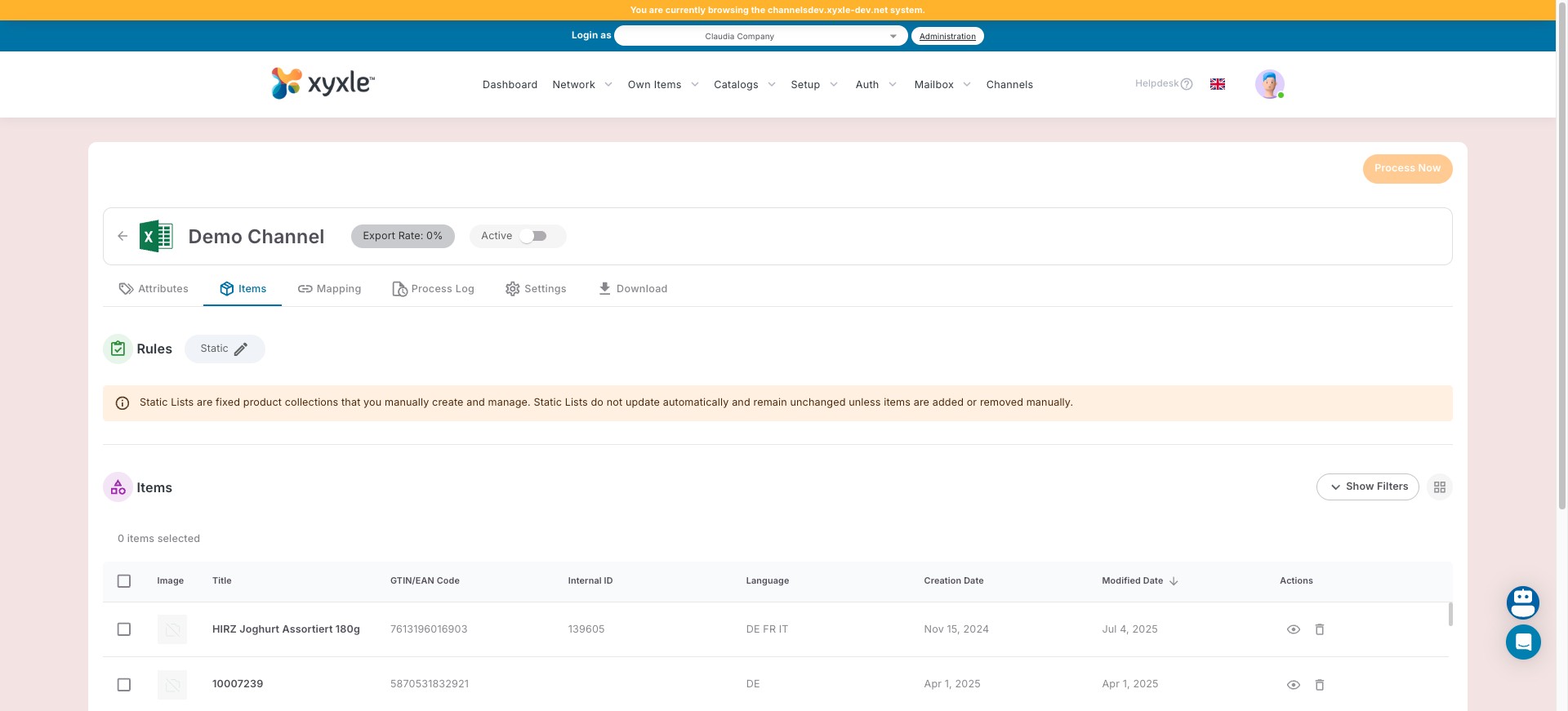Click the back arrow beside Demo Channel
Viewport: 1568px width, 711px height.
tap(122, 236)
